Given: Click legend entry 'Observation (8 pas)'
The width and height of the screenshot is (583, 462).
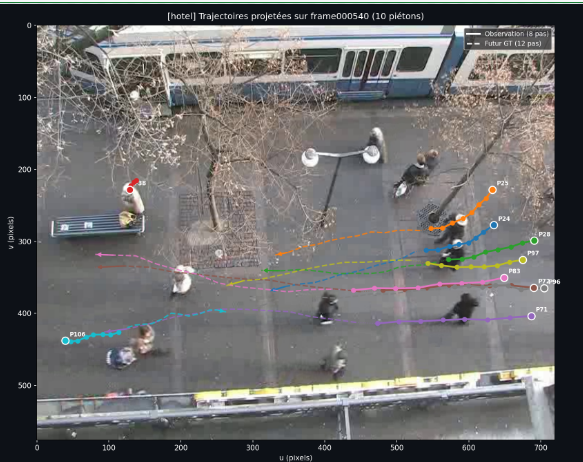Looking at the screenshot, I should click(516, 33).
